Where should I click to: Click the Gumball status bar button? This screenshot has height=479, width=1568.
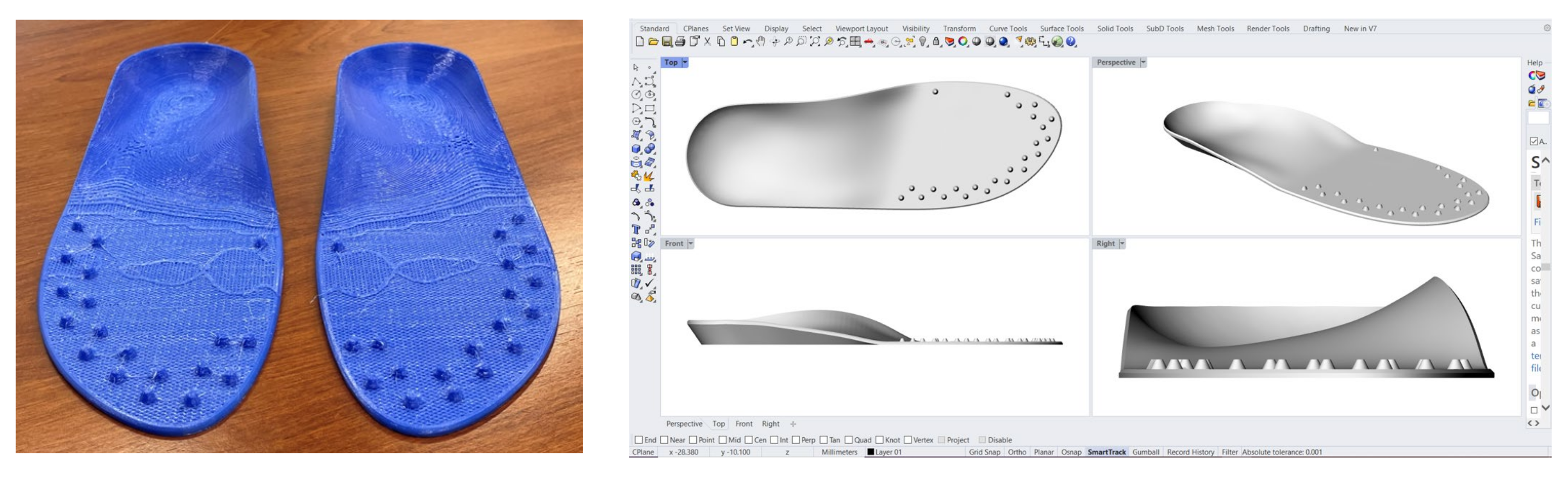click(x=1145, y=452)
